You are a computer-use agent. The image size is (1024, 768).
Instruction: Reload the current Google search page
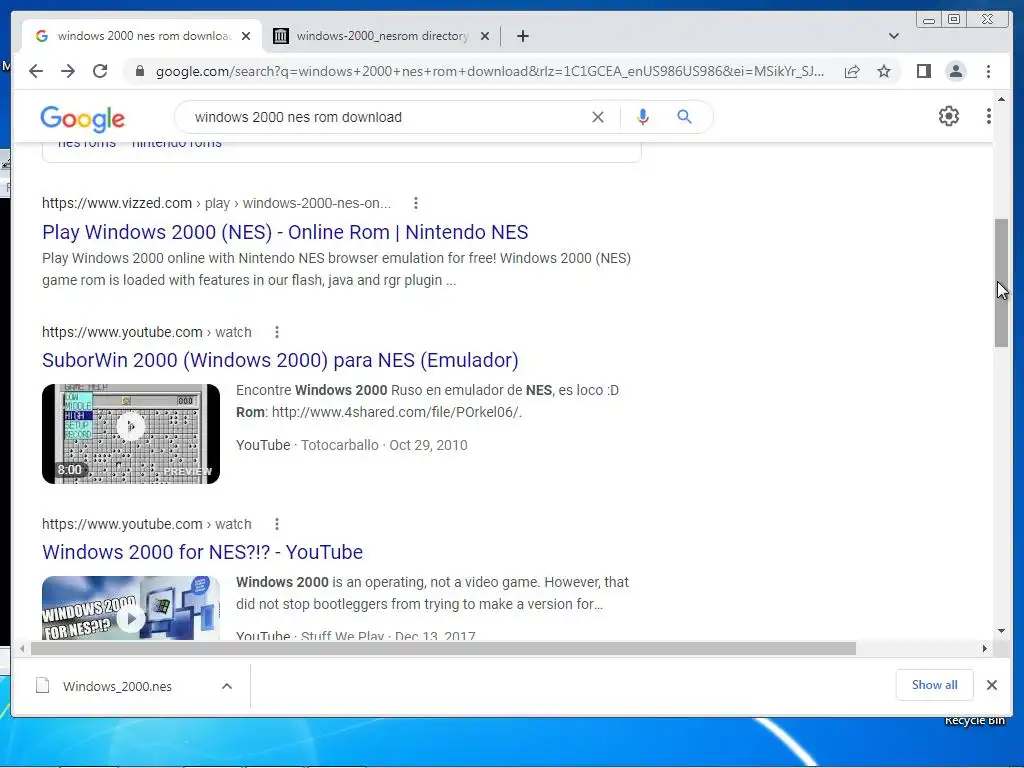(100, 71)
